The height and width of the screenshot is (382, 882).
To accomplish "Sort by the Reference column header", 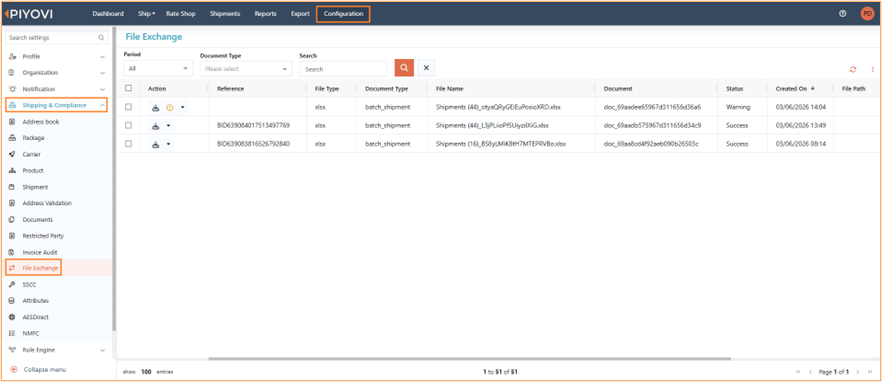I will pos(231,88).
